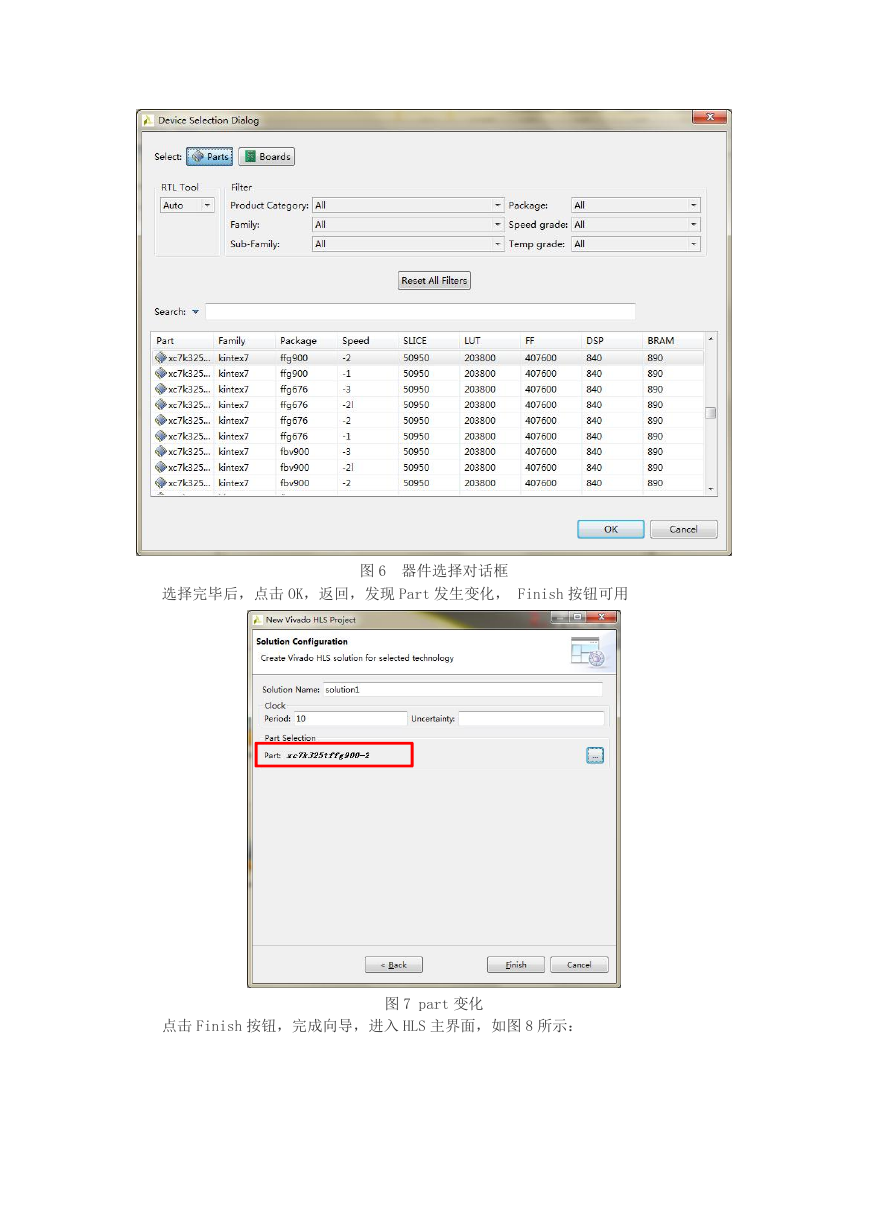
Task: Sort the table by the Part column header
Action: click(183, 341)
